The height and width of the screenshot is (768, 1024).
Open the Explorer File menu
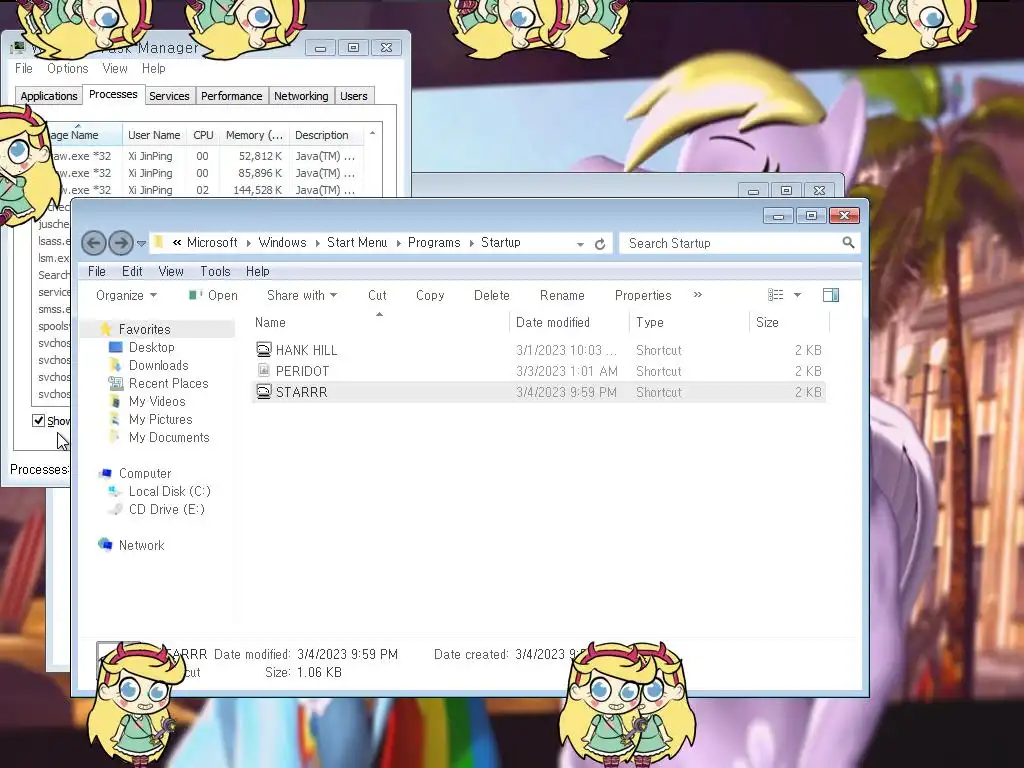97,271
